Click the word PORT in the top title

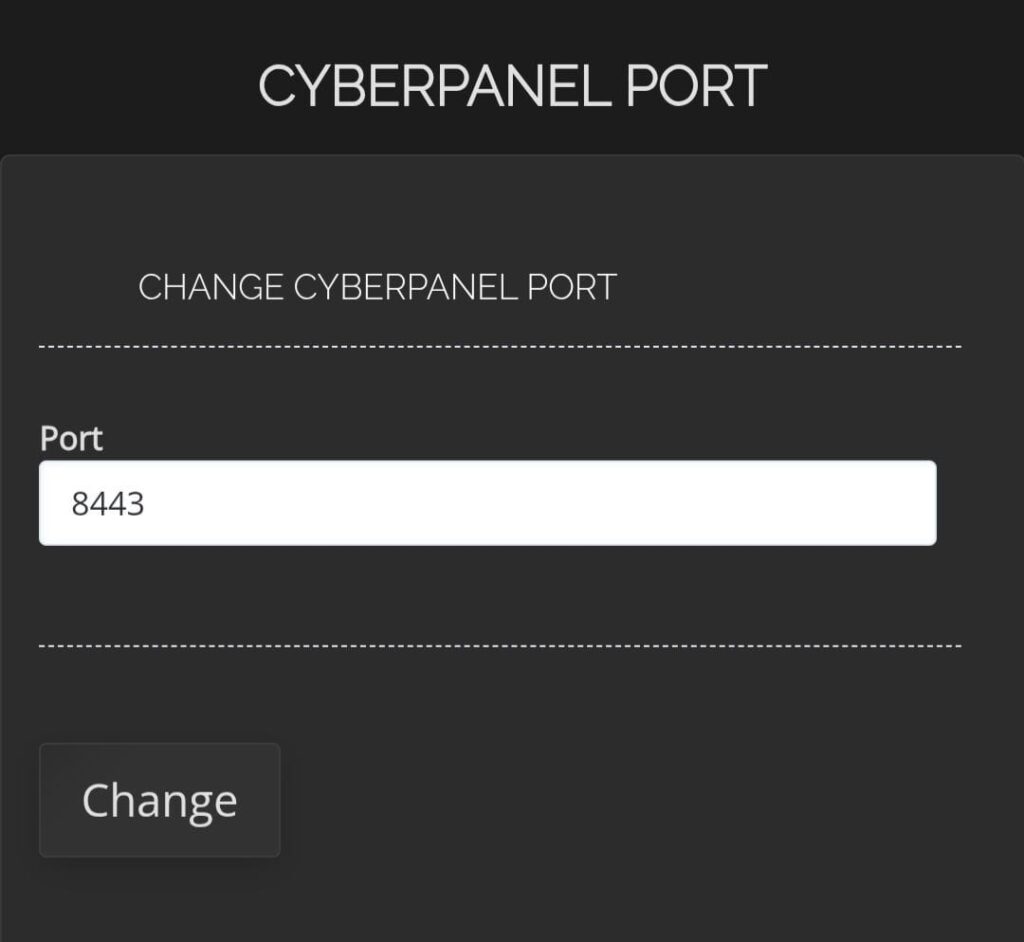[x=696, y=86]
